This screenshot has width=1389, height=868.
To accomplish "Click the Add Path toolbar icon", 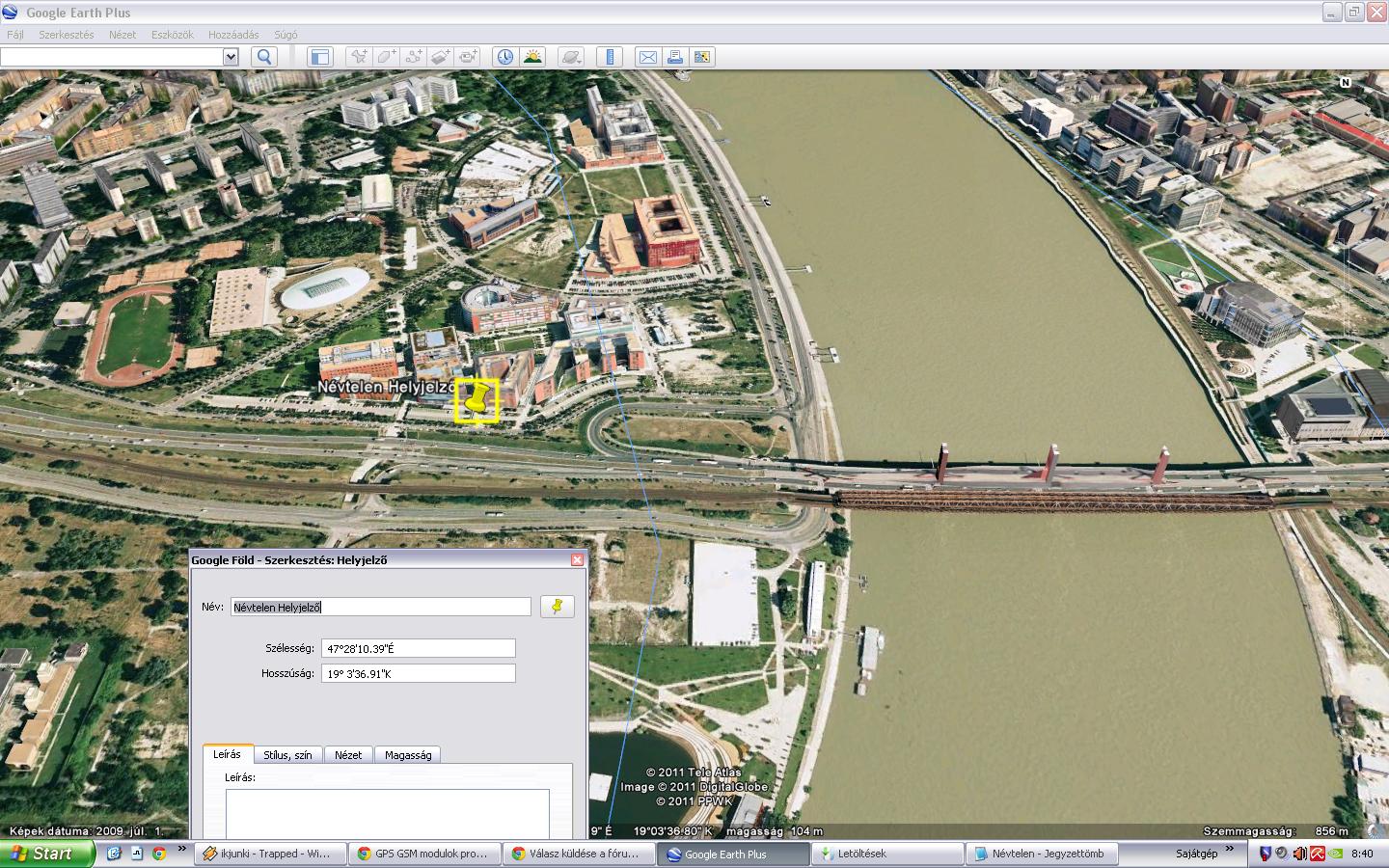I will tap(414, 57).
